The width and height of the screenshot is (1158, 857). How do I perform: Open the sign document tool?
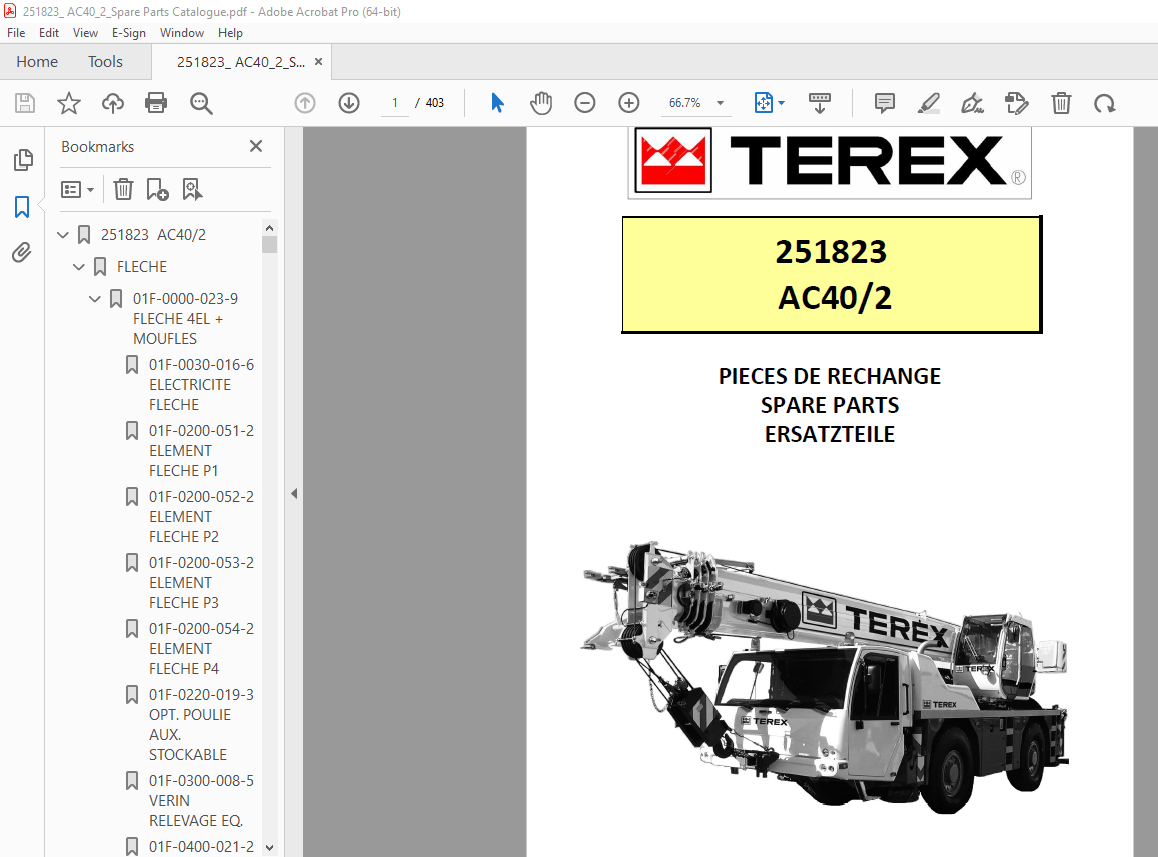click(972, 103)
